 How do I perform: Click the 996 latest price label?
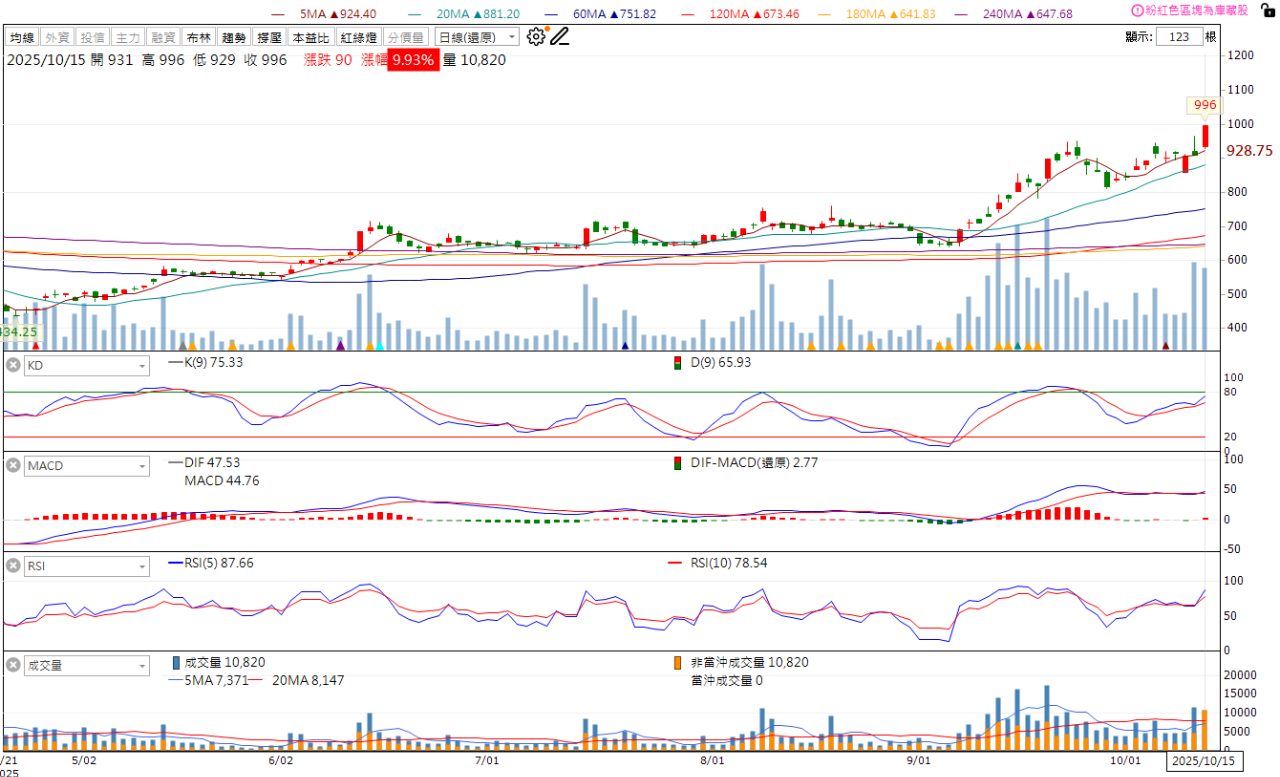1205,105
